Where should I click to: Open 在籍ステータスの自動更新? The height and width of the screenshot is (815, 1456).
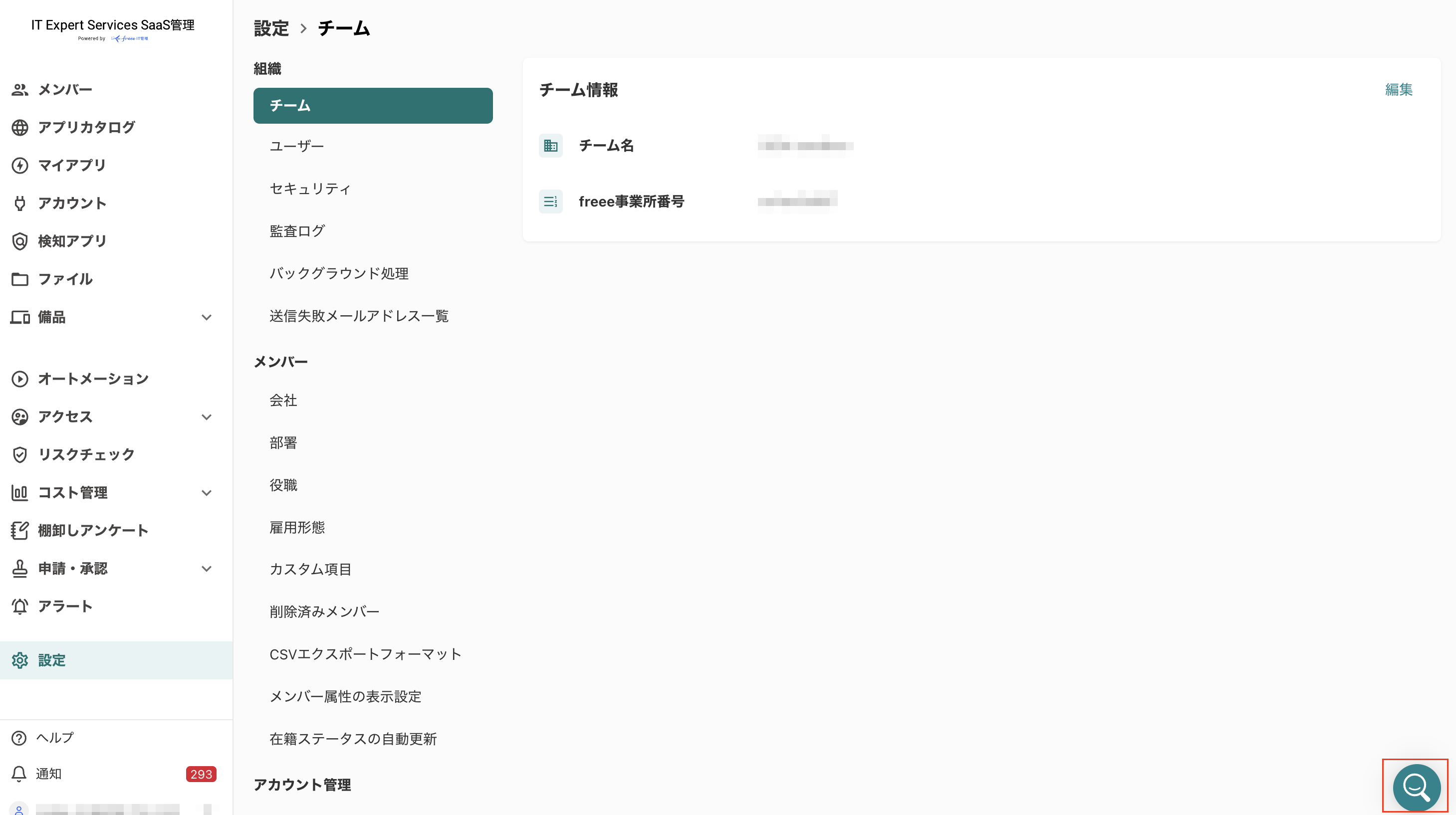[x=353, y=739]
